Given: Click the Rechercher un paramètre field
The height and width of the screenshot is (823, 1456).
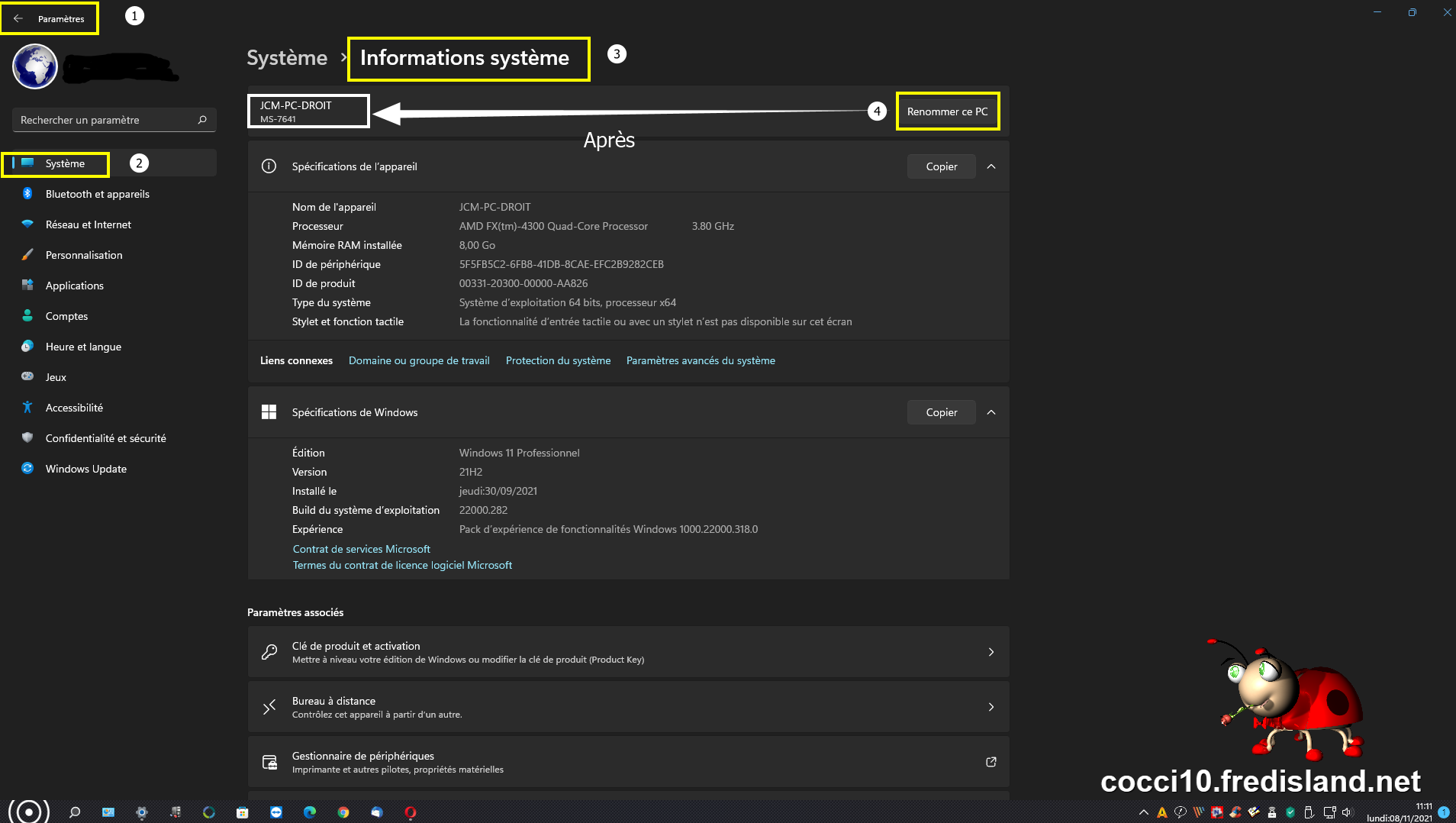Looking at the screenshot, I should 107,120.
